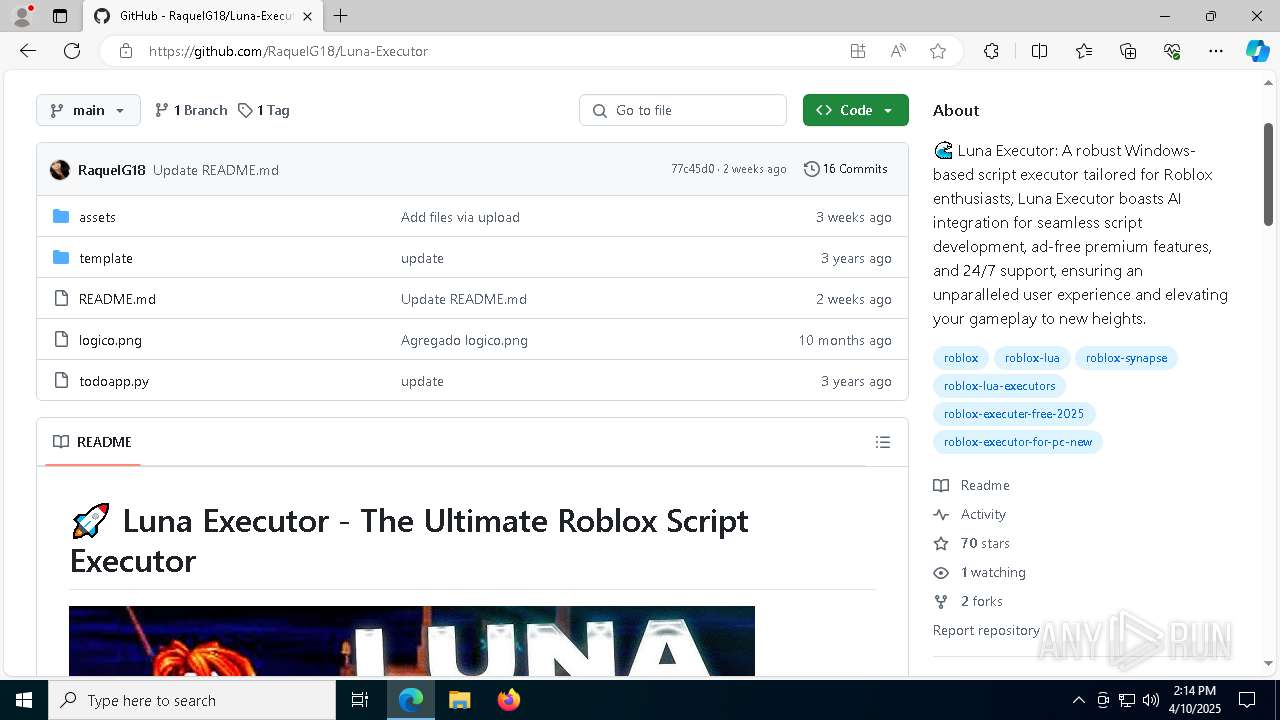Viewport: 1280px width, 720px height.
Task: Open the 1 Tag link
Action: [x=264, y=110]
